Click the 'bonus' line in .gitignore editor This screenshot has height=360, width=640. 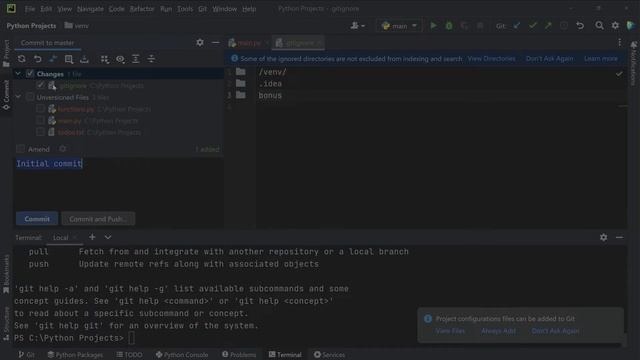270,96
